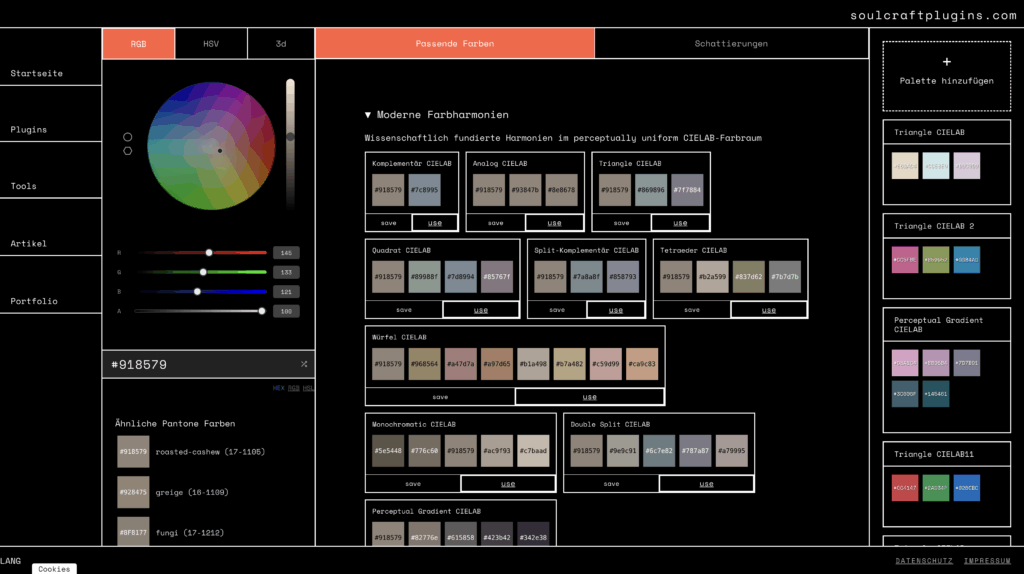The width and height of the screenshot is (1024, 574).
Task: Save the Tetraeder CIELAB palette
Action: tap(692, 310)
